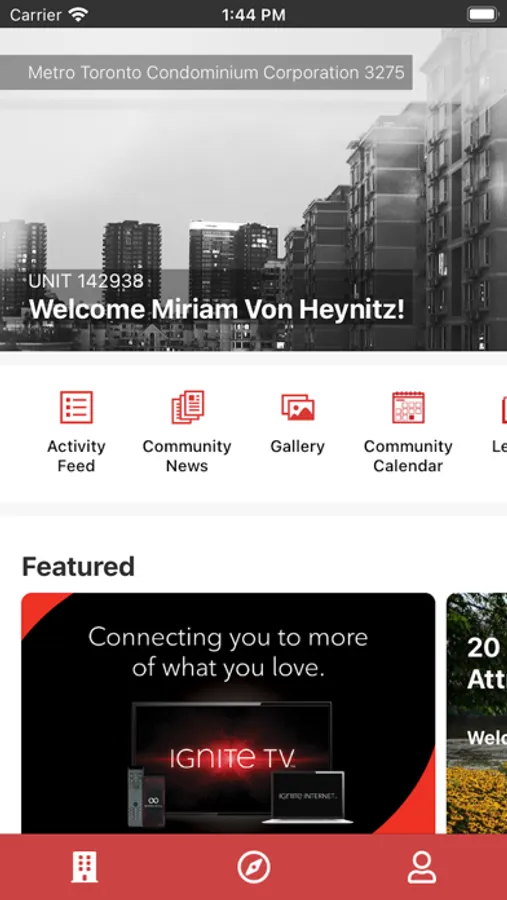The height and width of the screenshot is (900, 507).
Task: Tap the profile person tab icon
Action: (x=422, y=867)
